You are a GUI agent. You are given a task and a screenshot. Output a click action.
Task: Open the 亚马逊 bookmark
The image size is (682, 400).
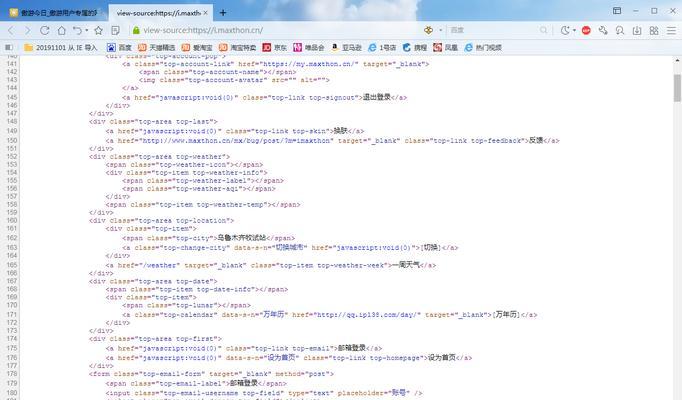coord(346,47)
